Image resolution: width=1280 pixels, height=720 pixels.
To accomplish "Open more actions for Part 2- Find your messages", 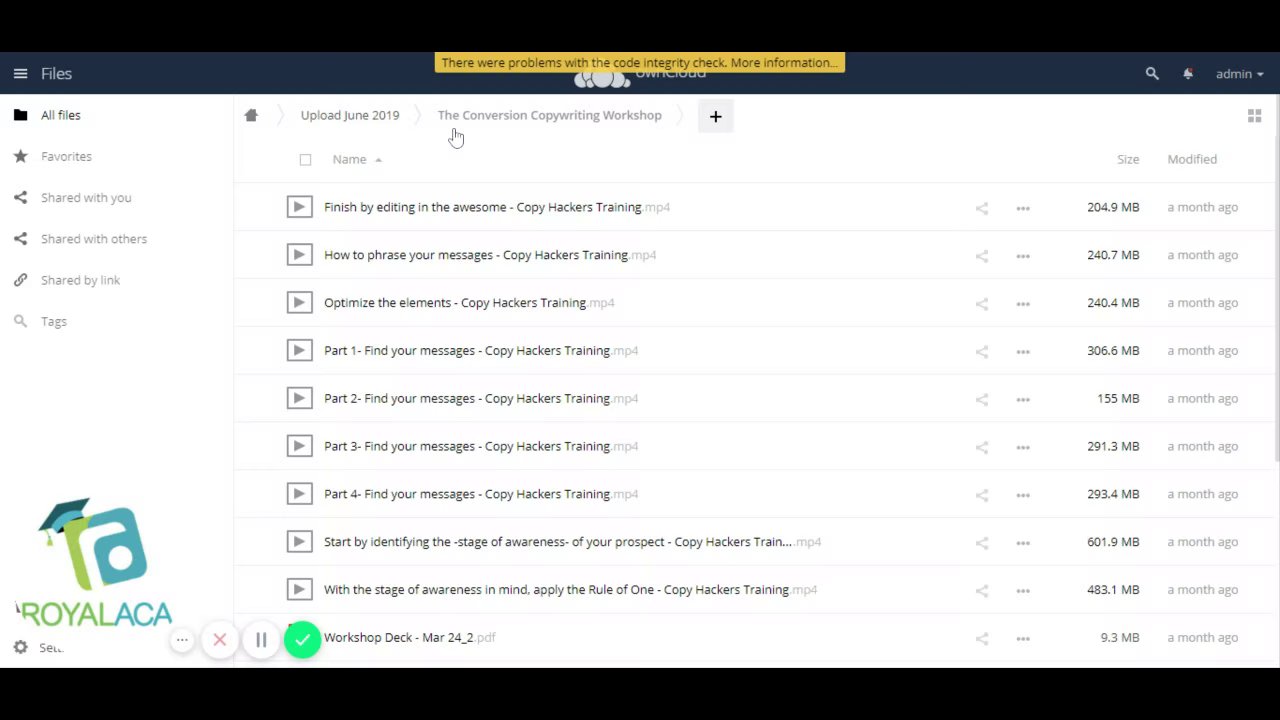I will tap(1023, 399).
